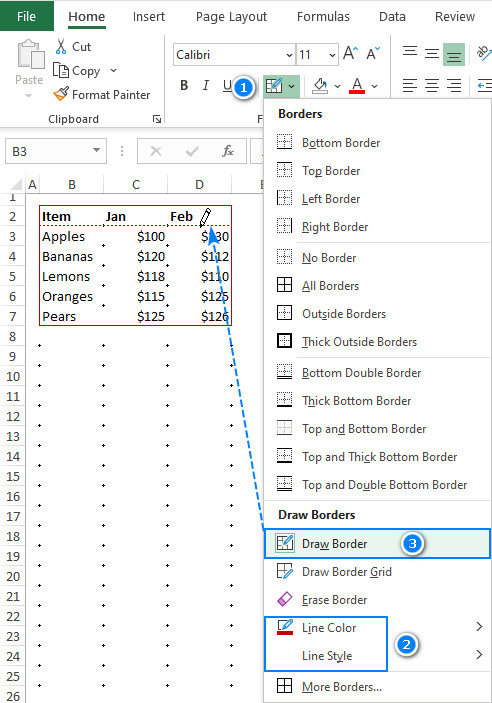
Task: Click Thick Bottom Border icon
Action: pos(284,400)
